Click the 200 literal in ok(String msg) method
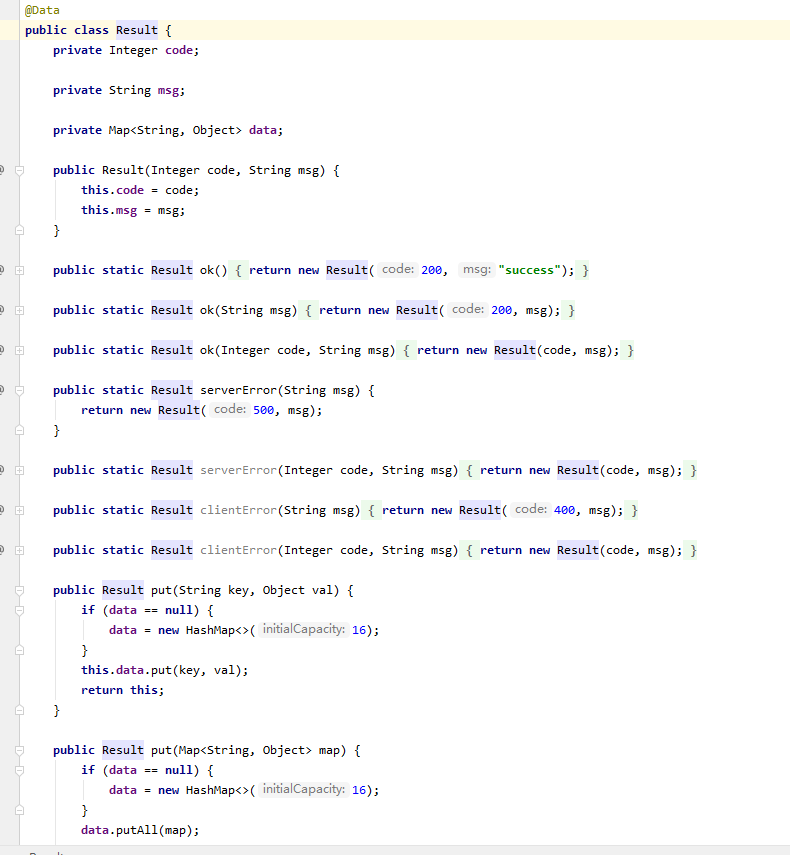Image resolution: width=790 pixels, height=855 pixels. tap(502, 310)
